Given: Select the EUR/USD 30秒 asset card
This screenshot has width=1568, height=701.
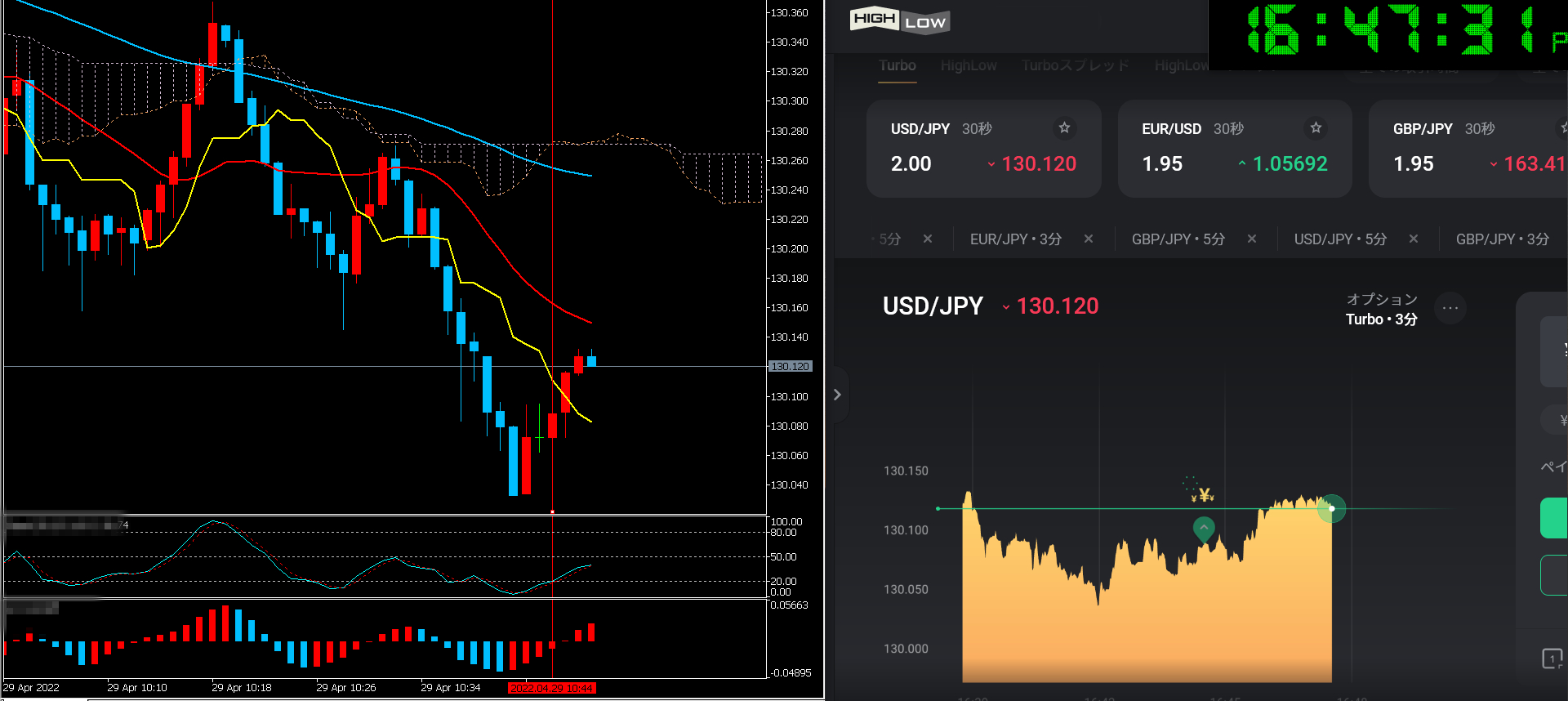Looking at the screenshot, I should (x=1234, y=149).
